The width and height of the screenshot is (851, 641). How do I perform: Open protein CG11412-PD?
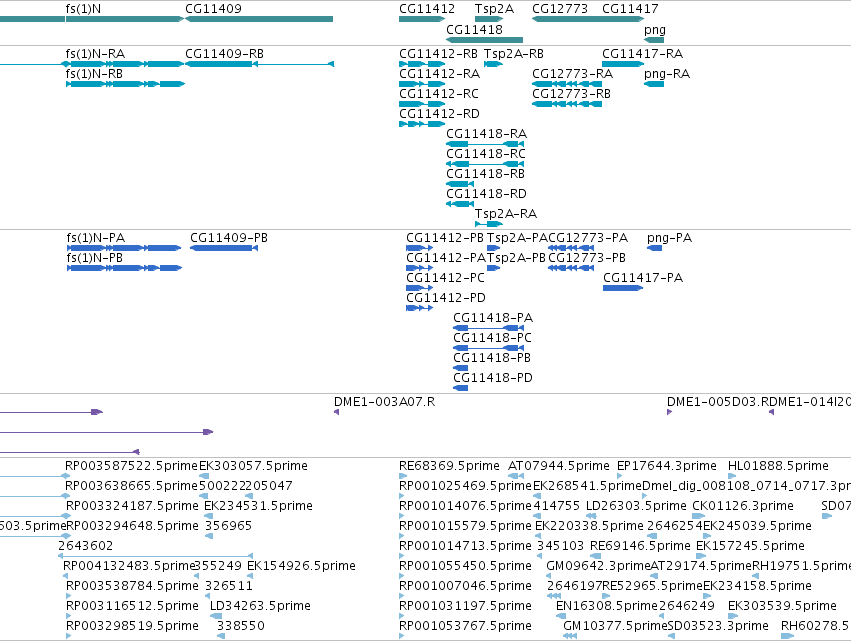coord(420,308)
